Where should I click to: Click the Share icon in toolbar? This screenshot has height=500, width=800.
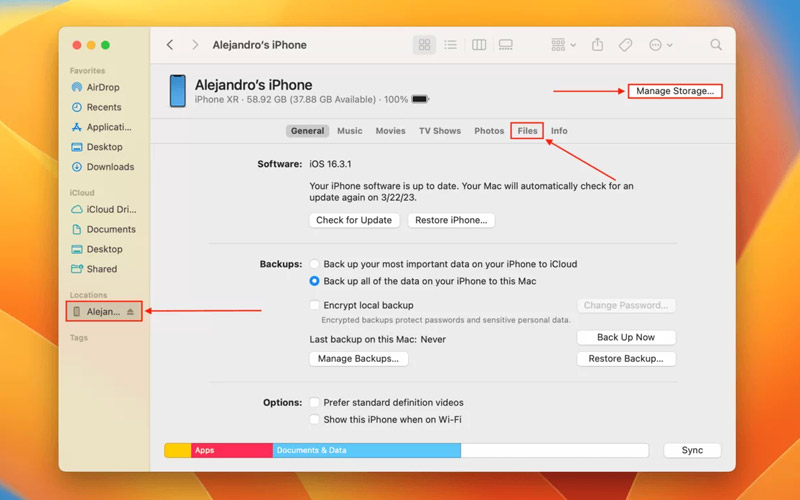[x=598, y=45]
